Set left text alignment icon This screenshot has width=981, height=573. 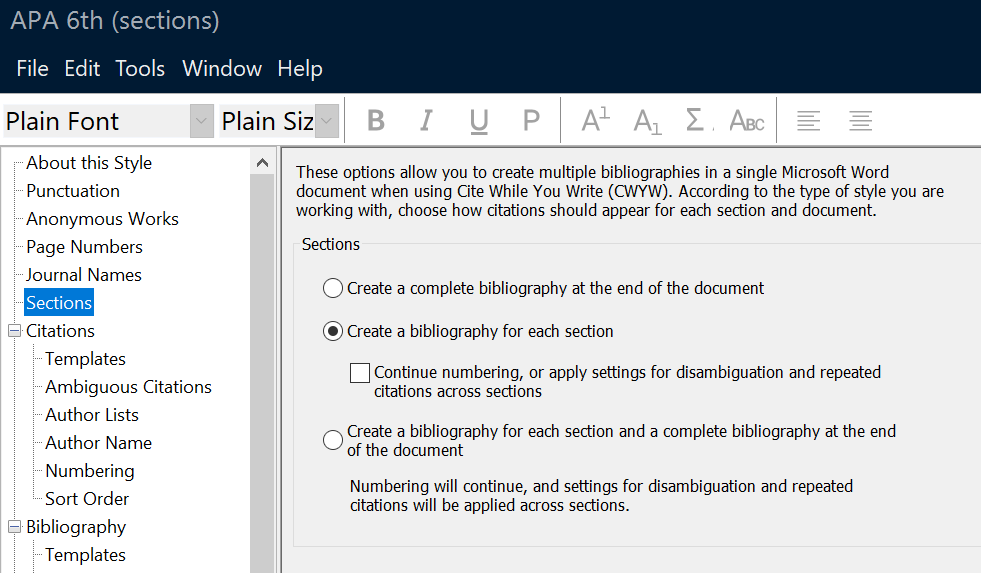coord(808,120)
